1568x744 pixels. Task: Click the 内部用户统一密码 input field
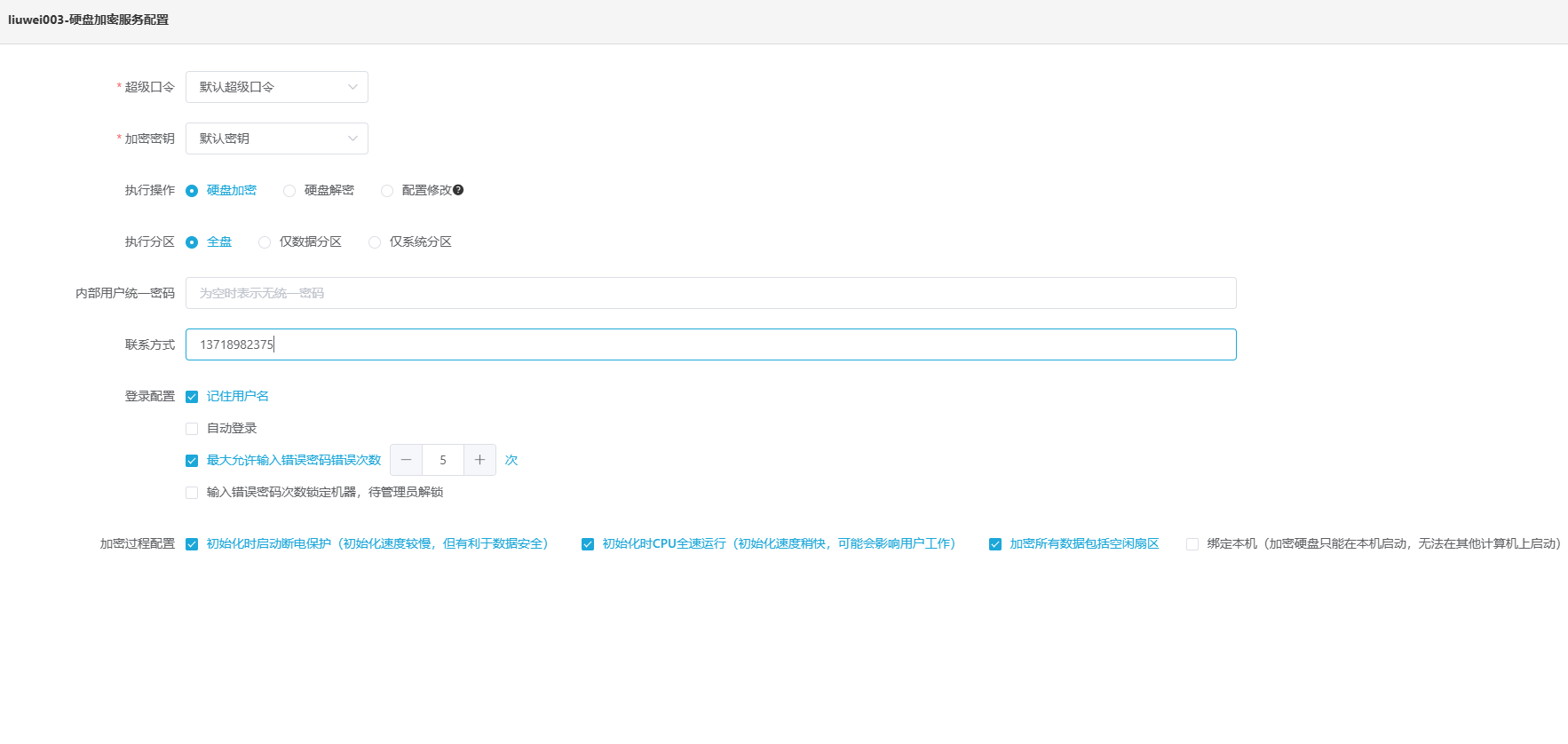tap(710, 293)
